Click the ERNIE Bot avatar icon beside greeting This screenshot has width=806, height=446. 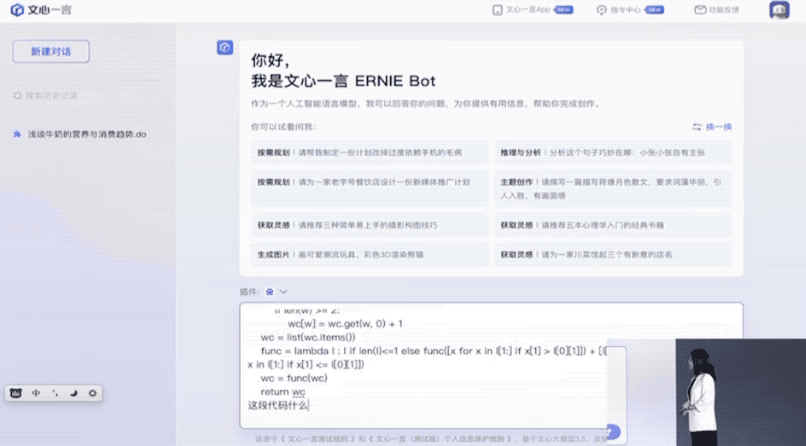point(225,48)
